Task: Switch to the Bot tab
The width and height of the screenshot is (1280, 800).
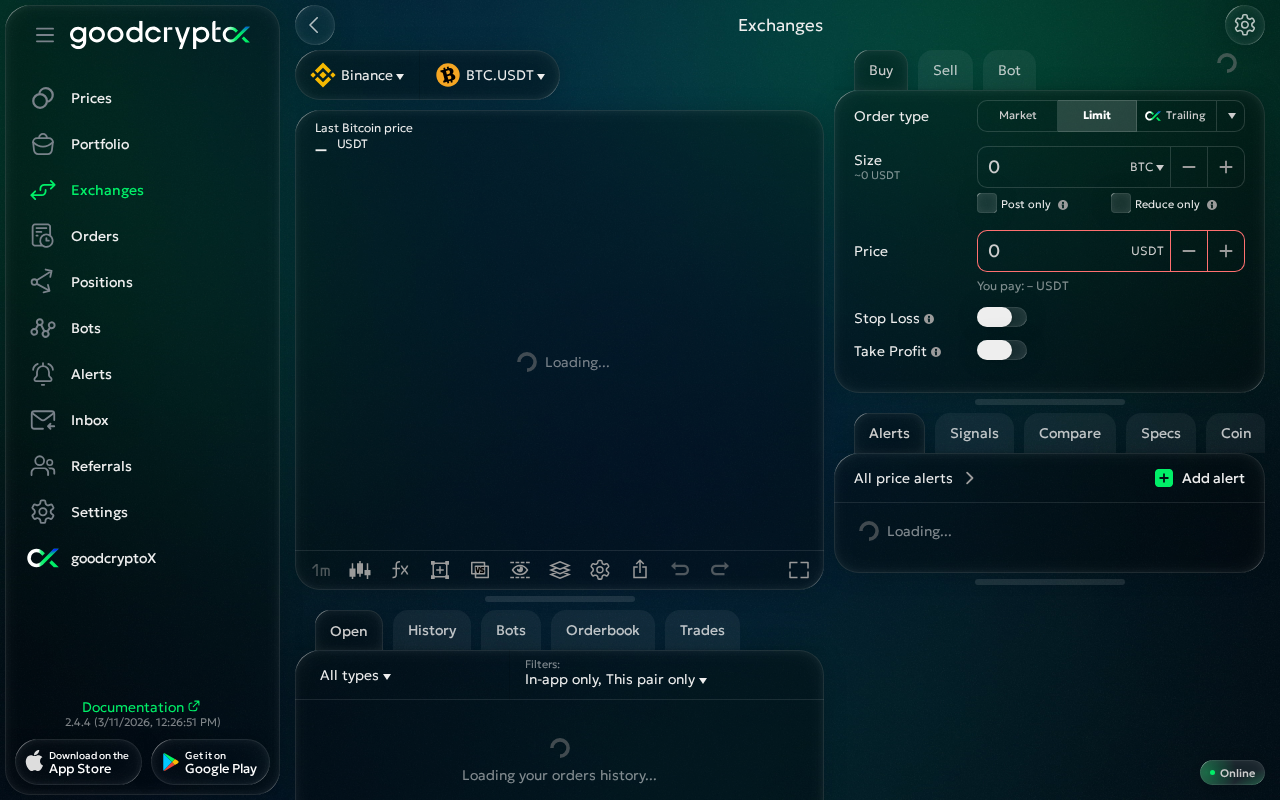Action: [1009, 71]
